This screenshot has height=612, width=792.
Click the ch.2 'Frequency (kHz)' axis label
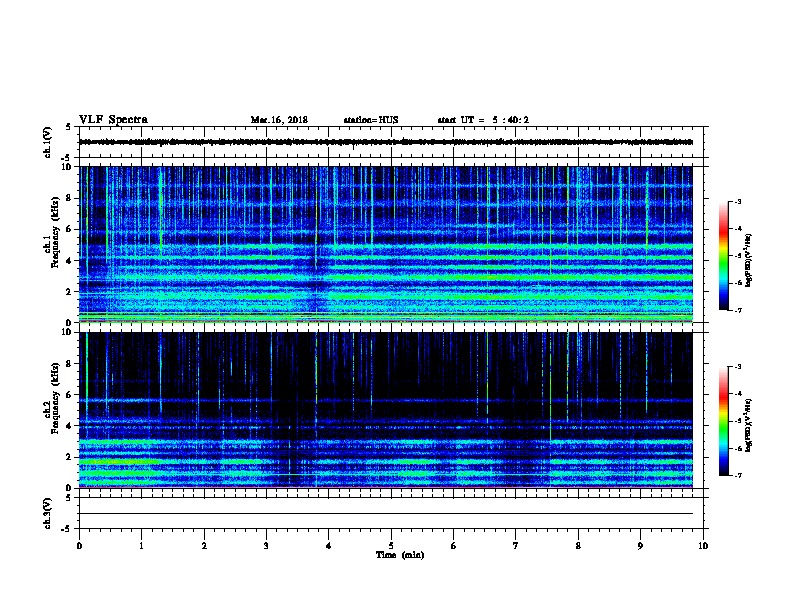point(55,398)
